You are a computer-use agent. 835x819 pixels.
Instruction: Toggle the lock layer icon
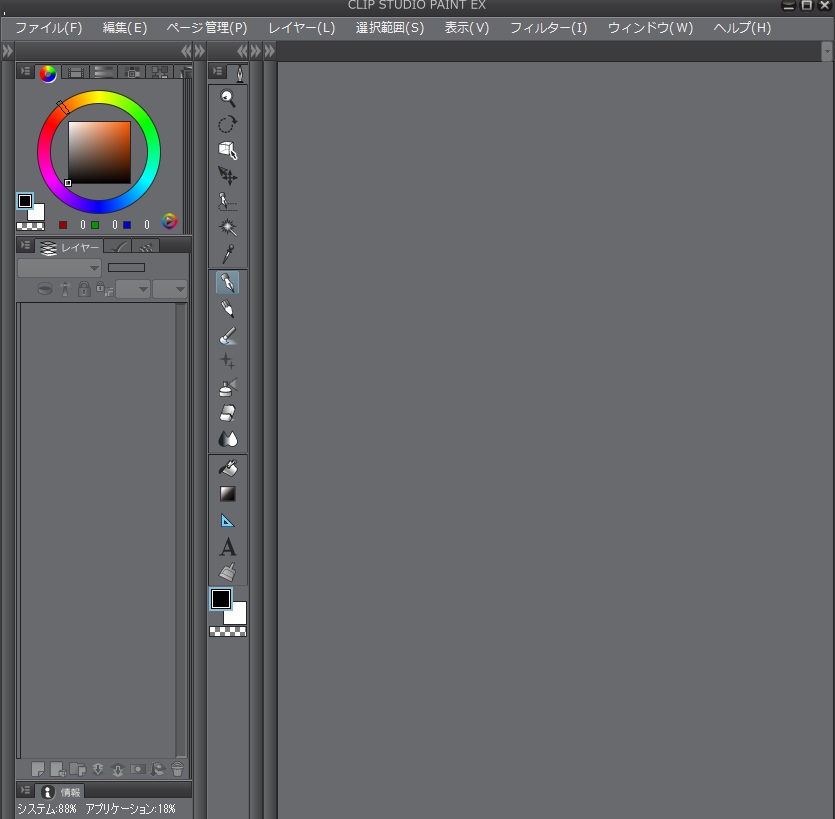coord(84,289)
